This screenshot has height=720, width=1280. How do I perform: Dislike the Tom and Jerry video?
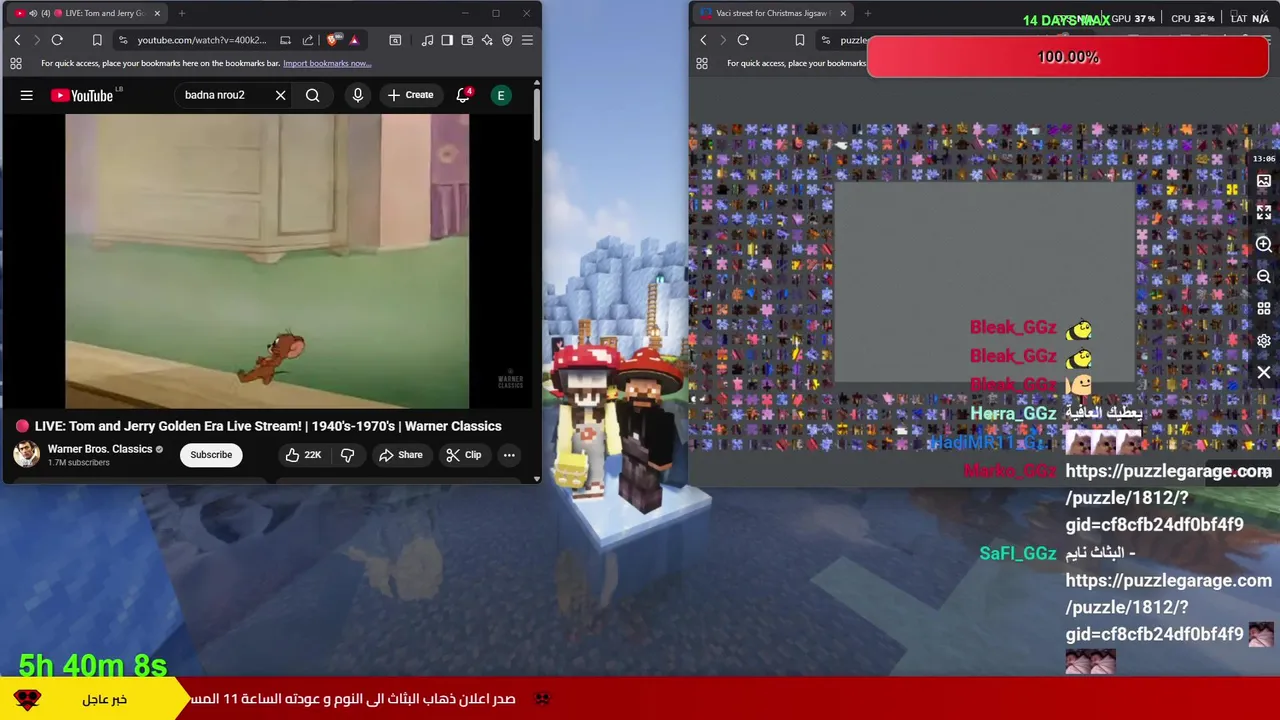point(348,455)
